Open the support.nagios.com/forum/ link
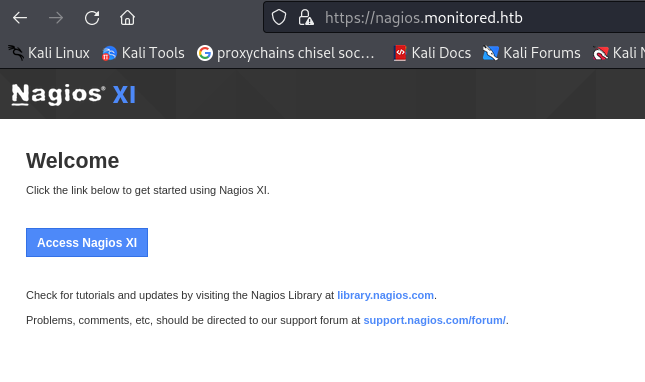Image resolution: width=645 pixels, height=382 pixels. pyautogui.click(x=434, y=320)
